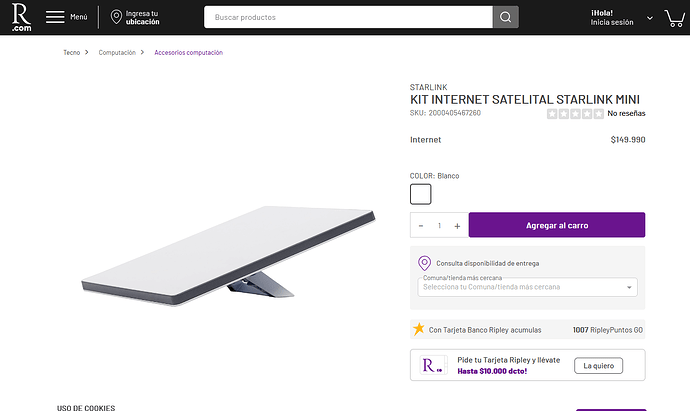Increase quantity with plus button
Screen dimensions: 690x411
pos(457,225)
